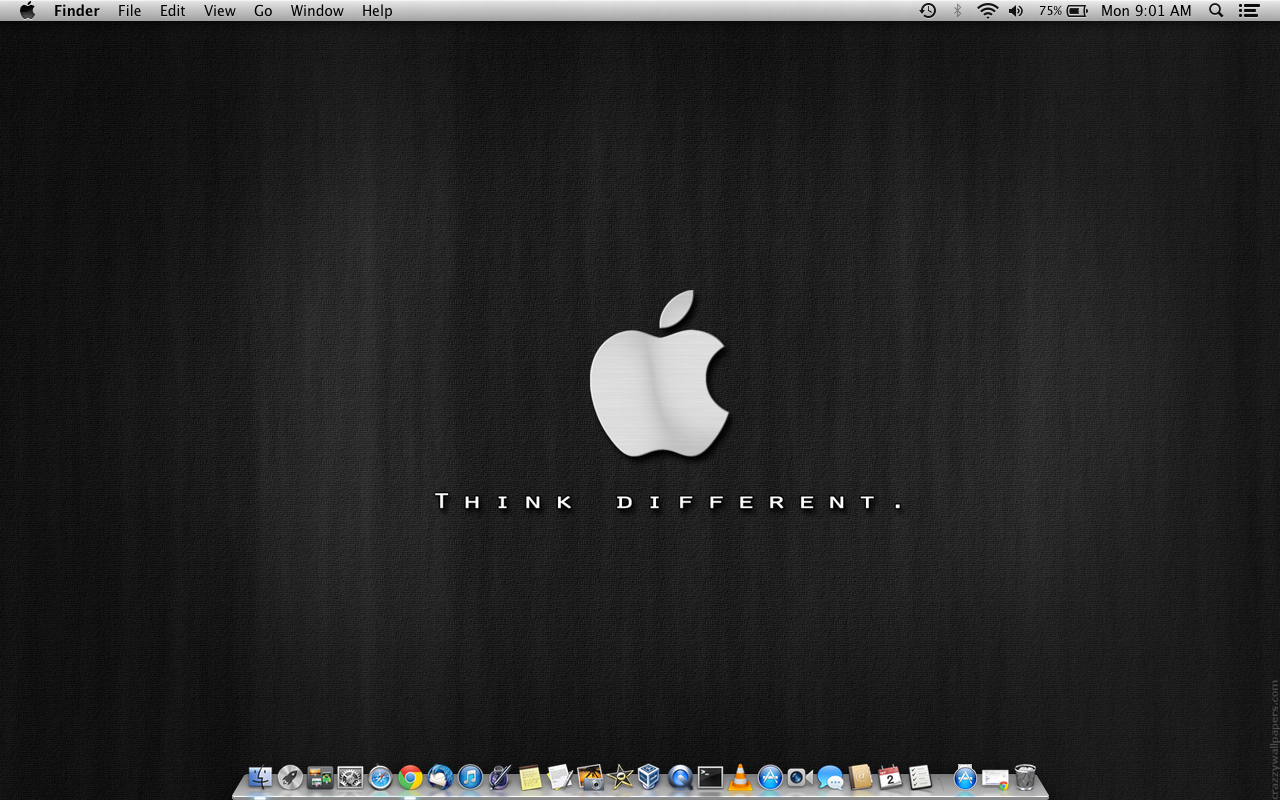
Task: Click the Bluetooth status icon
Action: click(957, 11)
